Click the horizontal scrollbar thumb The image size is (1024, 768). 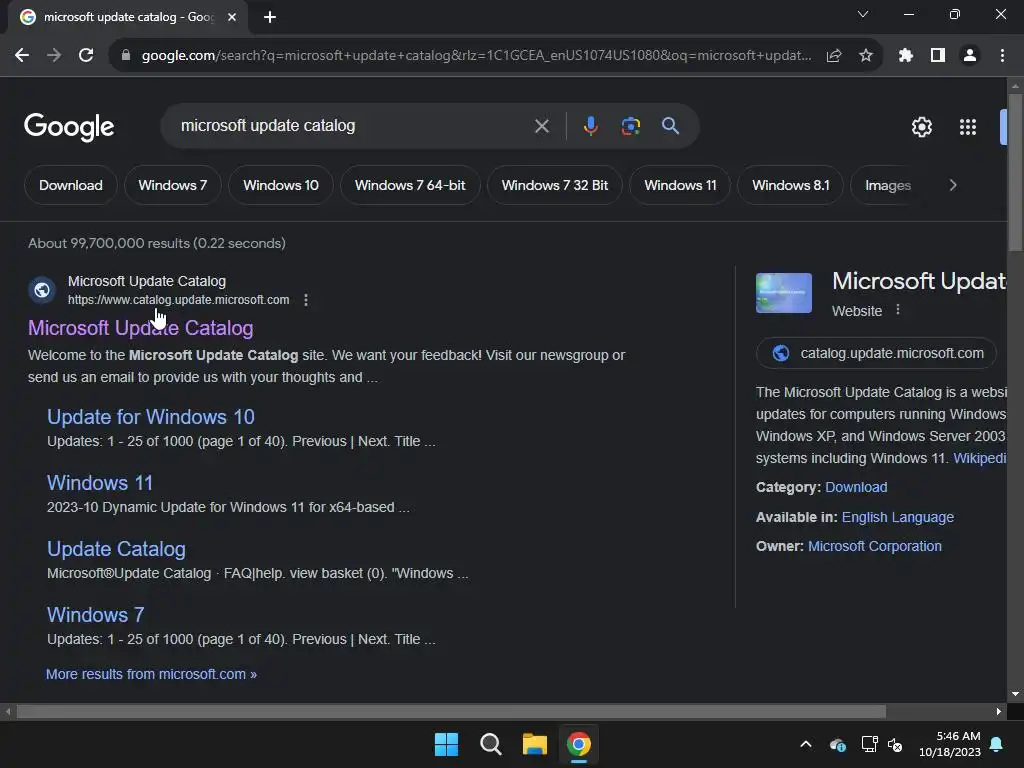pyautogui.click(x=451, y=711)
